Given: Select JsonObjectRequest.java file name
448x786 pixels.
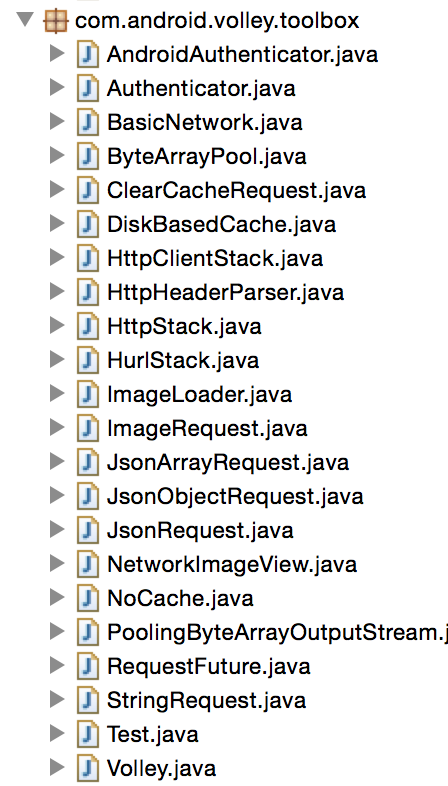Looking at the screenshot, I should point(235,497).
